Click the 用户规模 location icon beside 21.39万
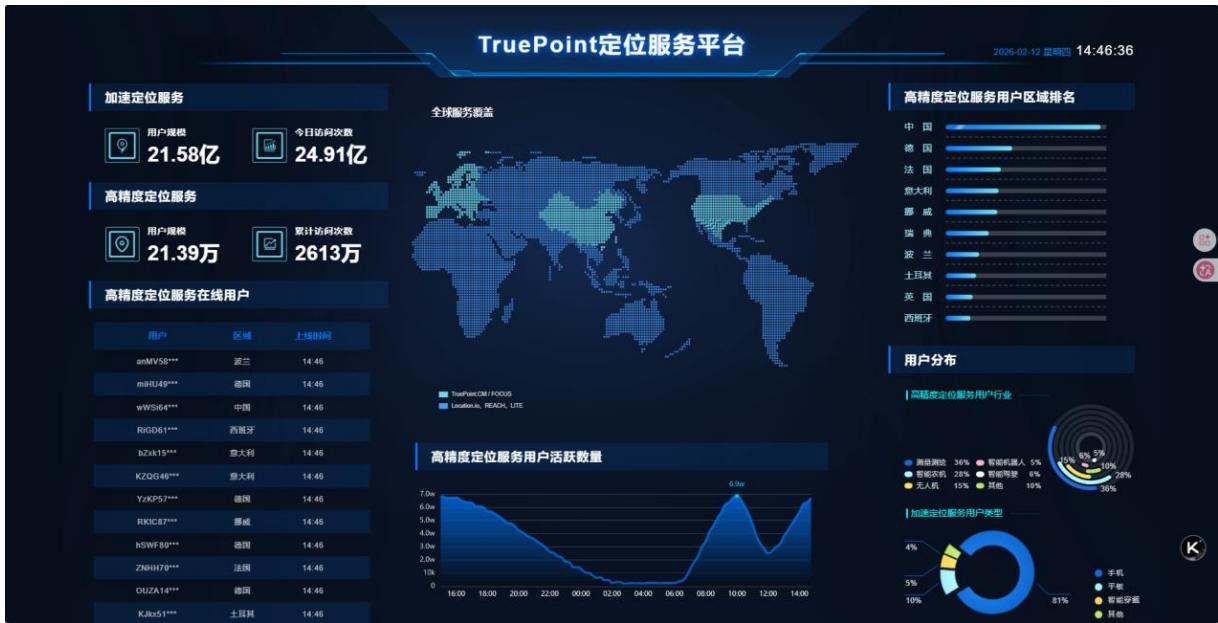The height and width of the screenshot is (623, 1218). (x=121, y=244)
